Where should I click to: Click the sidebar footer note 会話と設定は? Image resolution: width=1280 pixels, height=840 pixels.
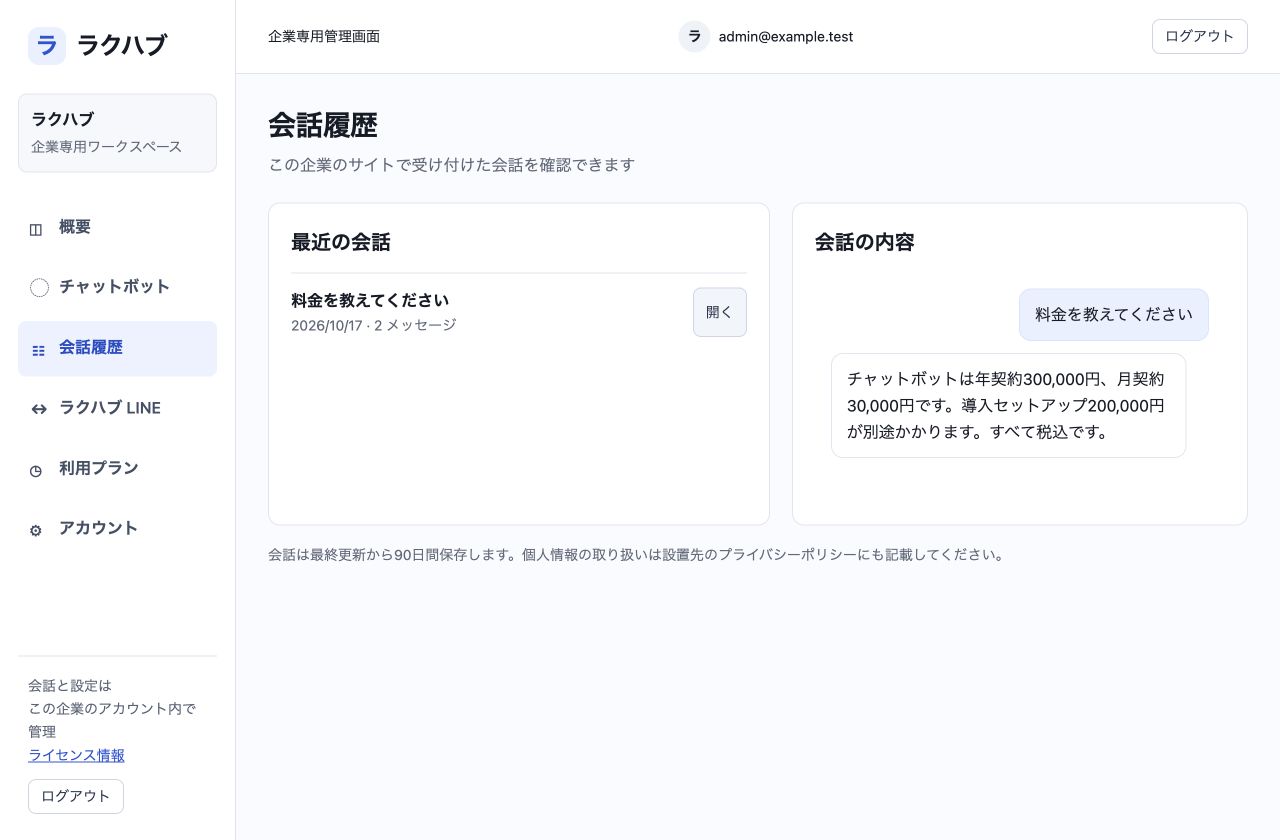pos(112,709)
